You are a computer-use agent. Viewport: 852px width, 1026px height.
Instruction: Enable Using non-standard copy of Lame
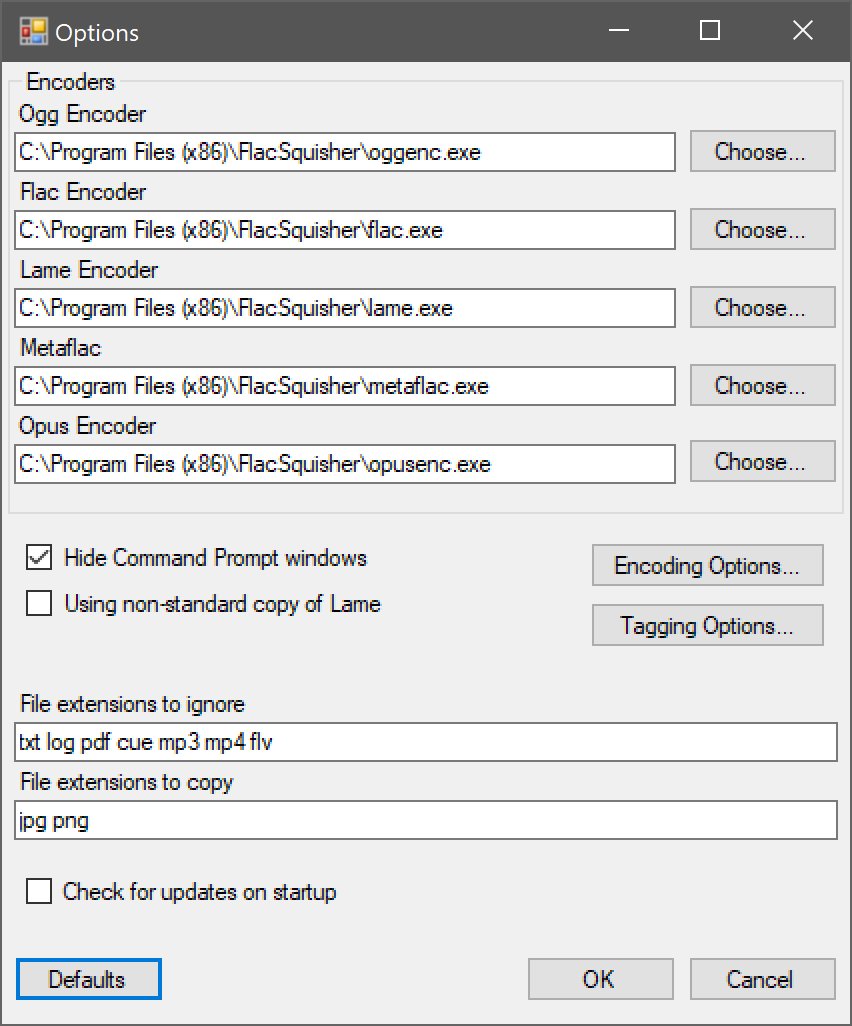pyautogui.click(x=40, y=604)
